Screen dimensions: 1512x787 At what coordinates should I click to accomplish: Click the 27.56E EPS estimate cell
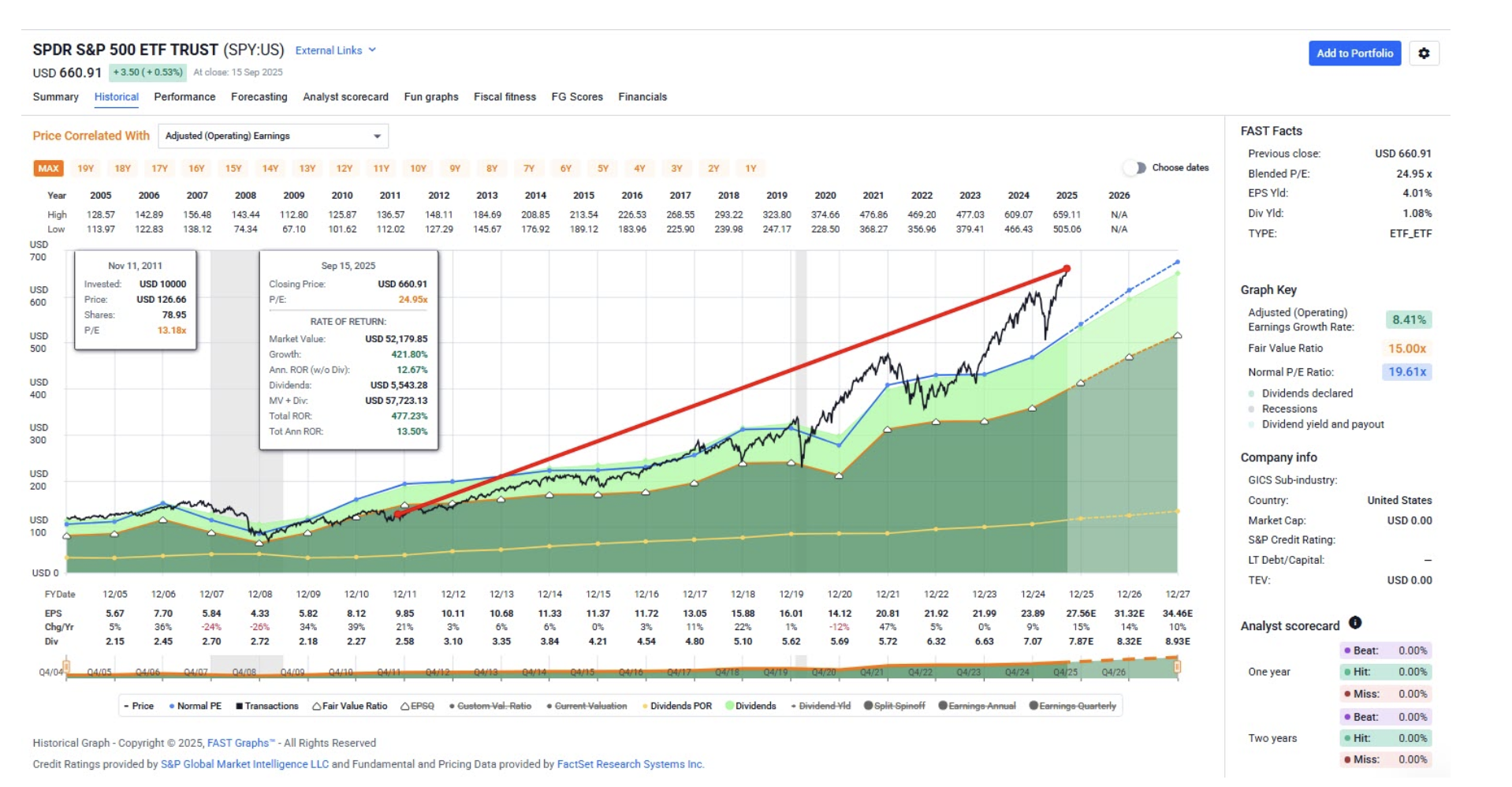click(x=1081, y=614)
